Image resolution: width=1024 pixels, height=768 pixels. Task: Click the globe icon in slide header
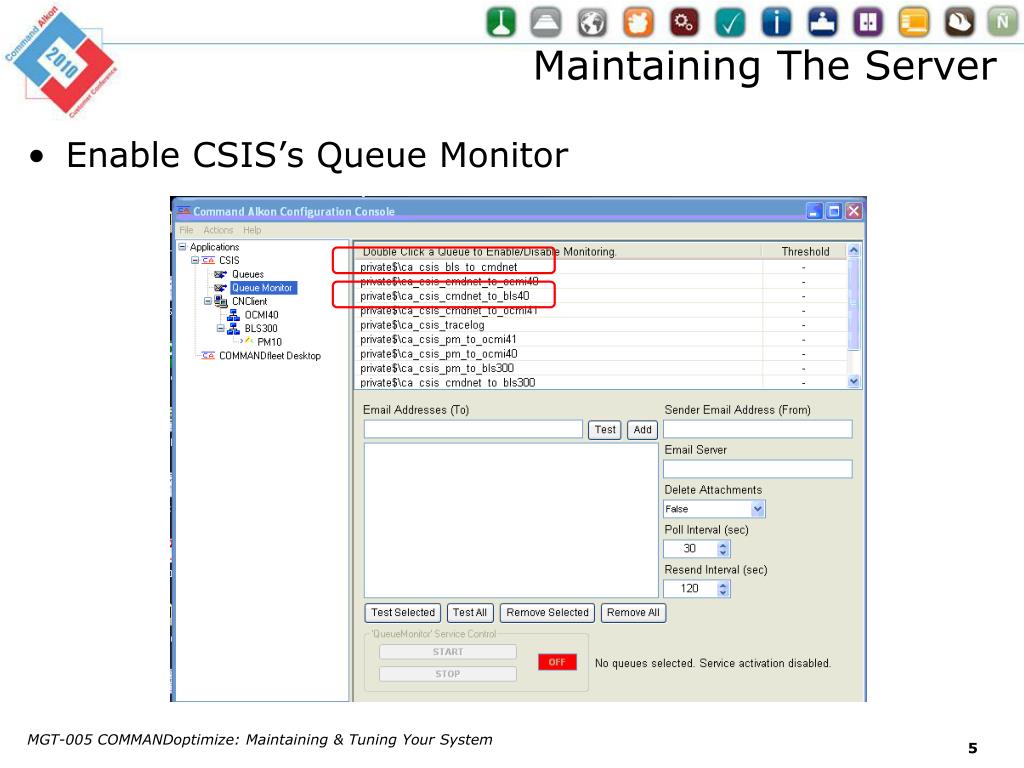pos(592,22)
